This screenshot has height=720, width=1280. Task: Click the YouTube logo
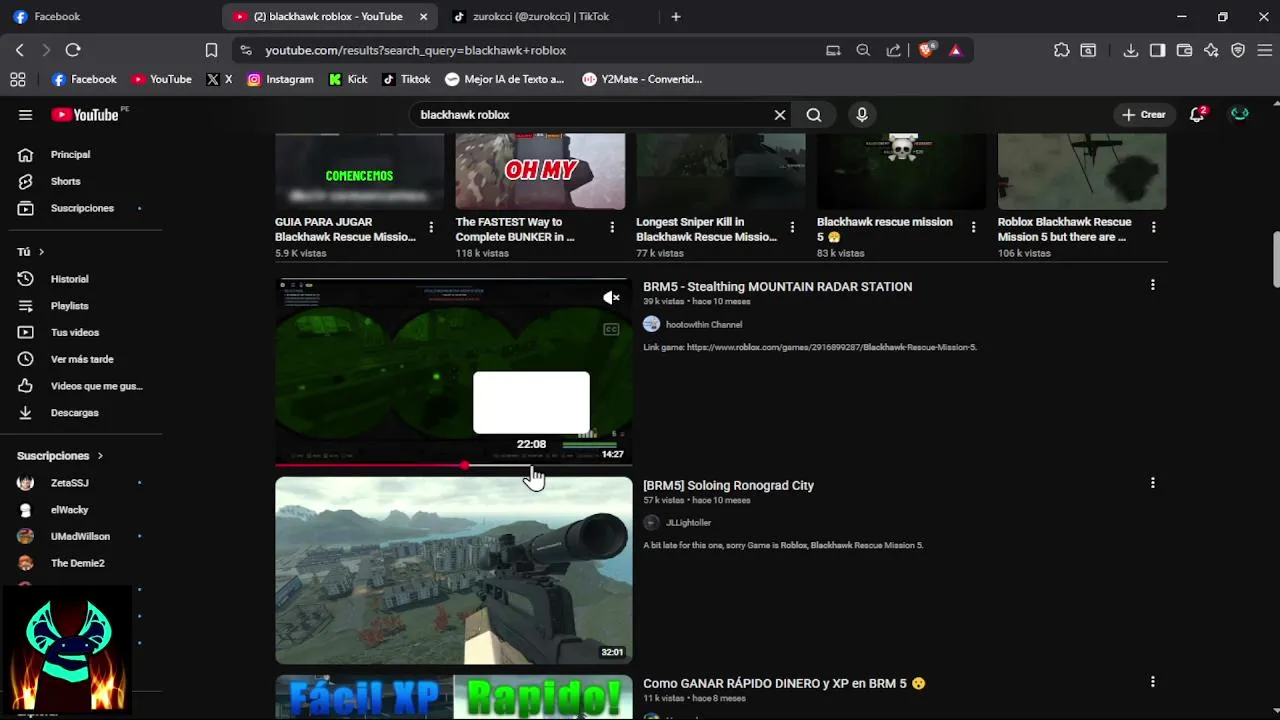86,115
